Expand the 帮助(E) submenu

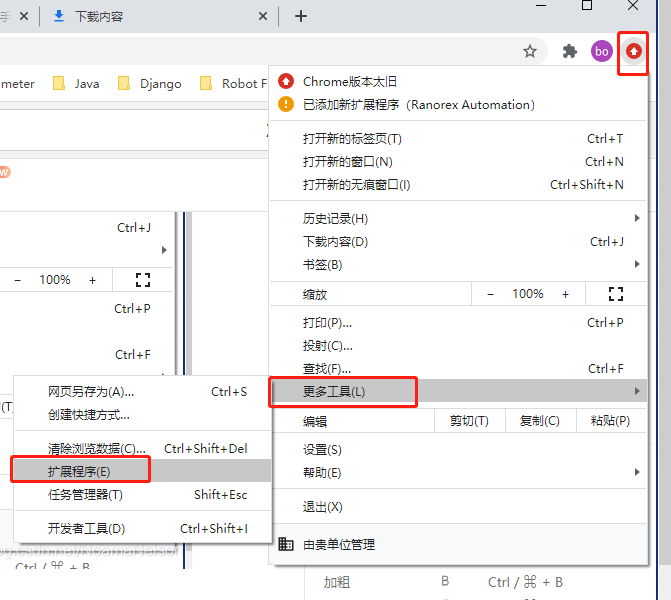coord(458,472)
